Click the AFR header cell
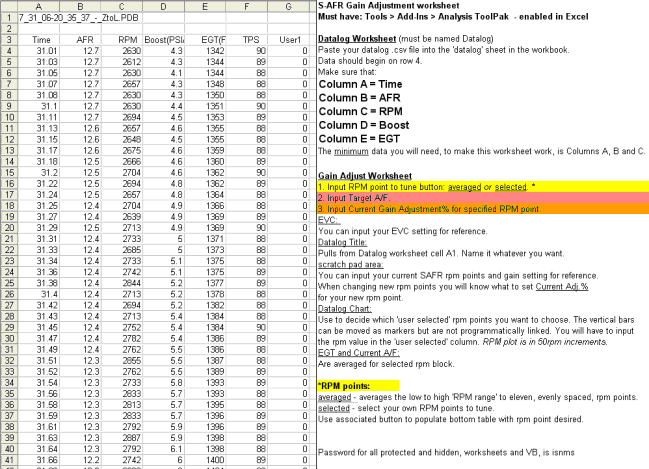The image size is (649, 469). (x=80, y=40)
